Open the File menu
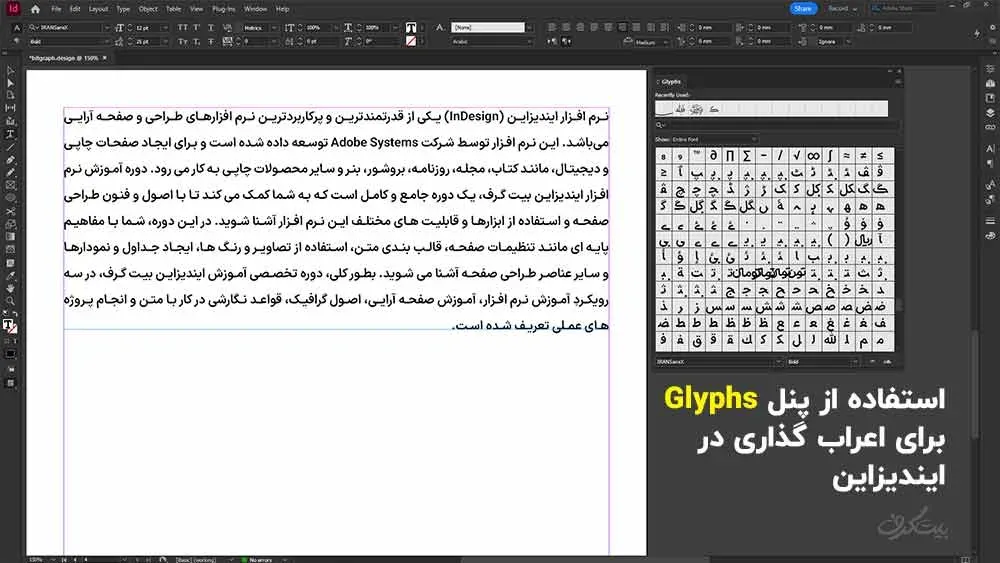 pyautogui.click(x=56, y=9)
